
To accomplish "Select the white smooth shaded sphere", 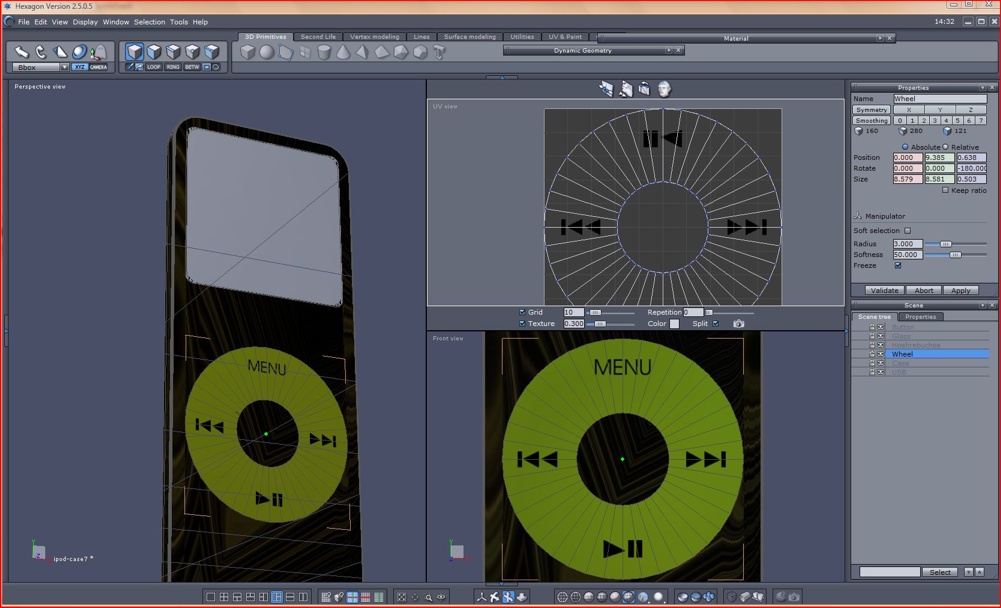I will (x=658, y=597).
